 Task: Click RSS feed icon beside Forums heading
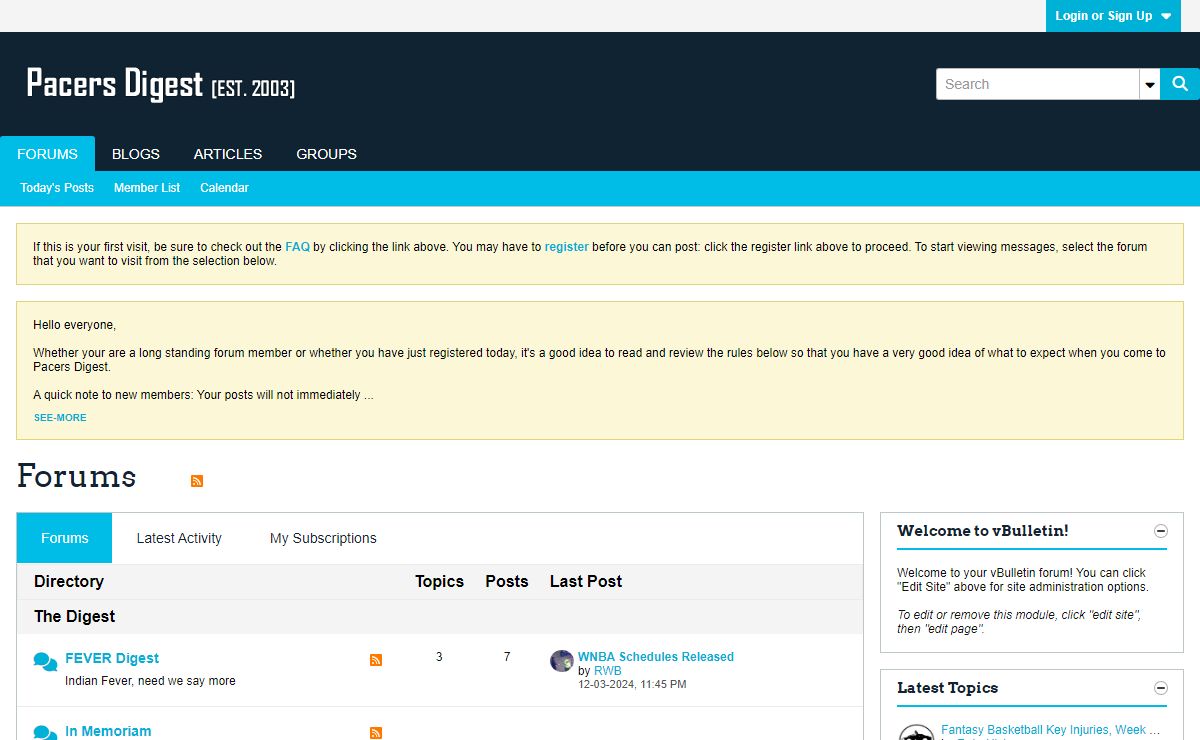tap(197, 481)
